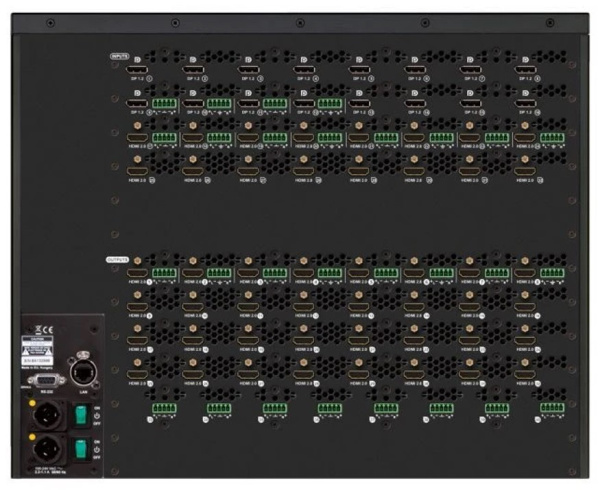
Task: Tap the yellow LED beside lower power inlet
Action: [x=32, y=437]
